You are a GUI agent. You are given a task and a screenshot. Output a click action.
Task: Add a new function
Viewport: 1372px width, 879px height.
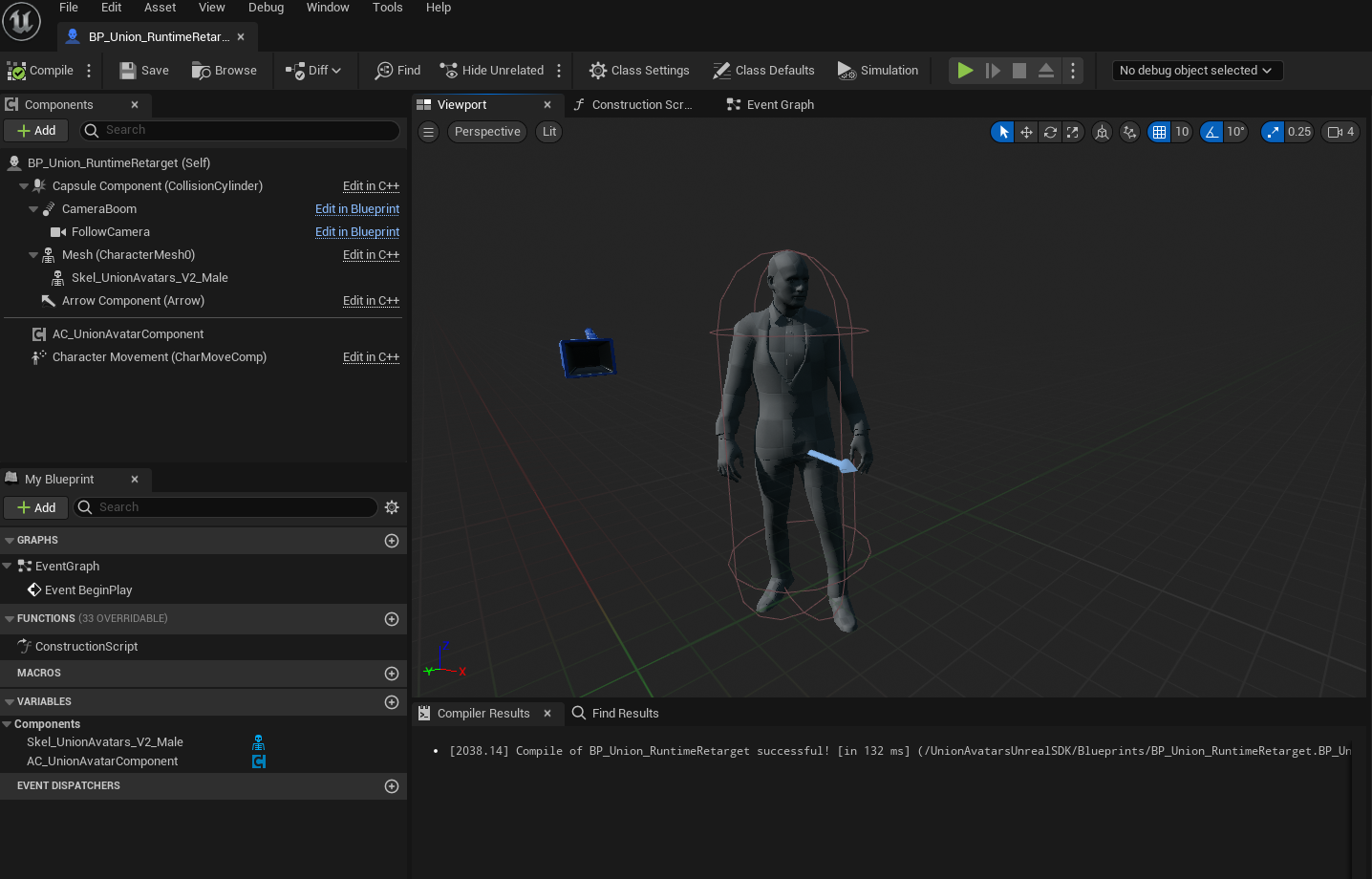pos(392,619)
